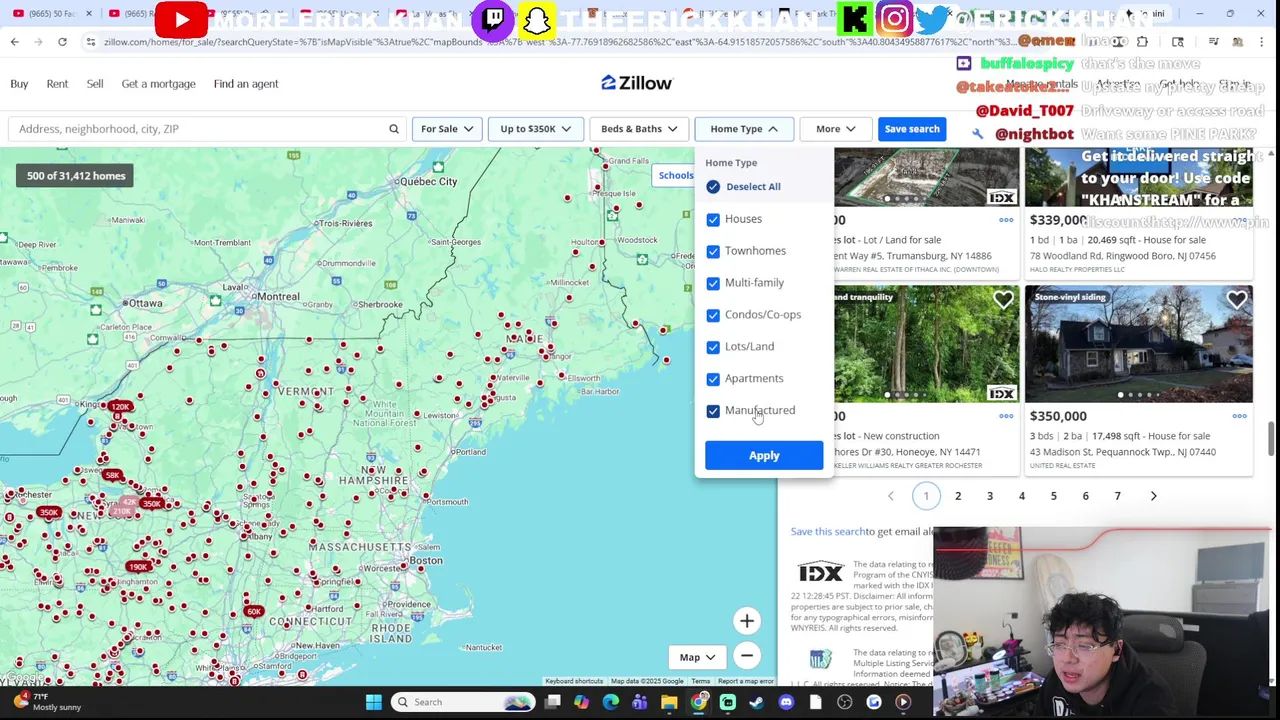Uncheck the Apartments home type
1280x720 pixels.
tap(713, 379)
